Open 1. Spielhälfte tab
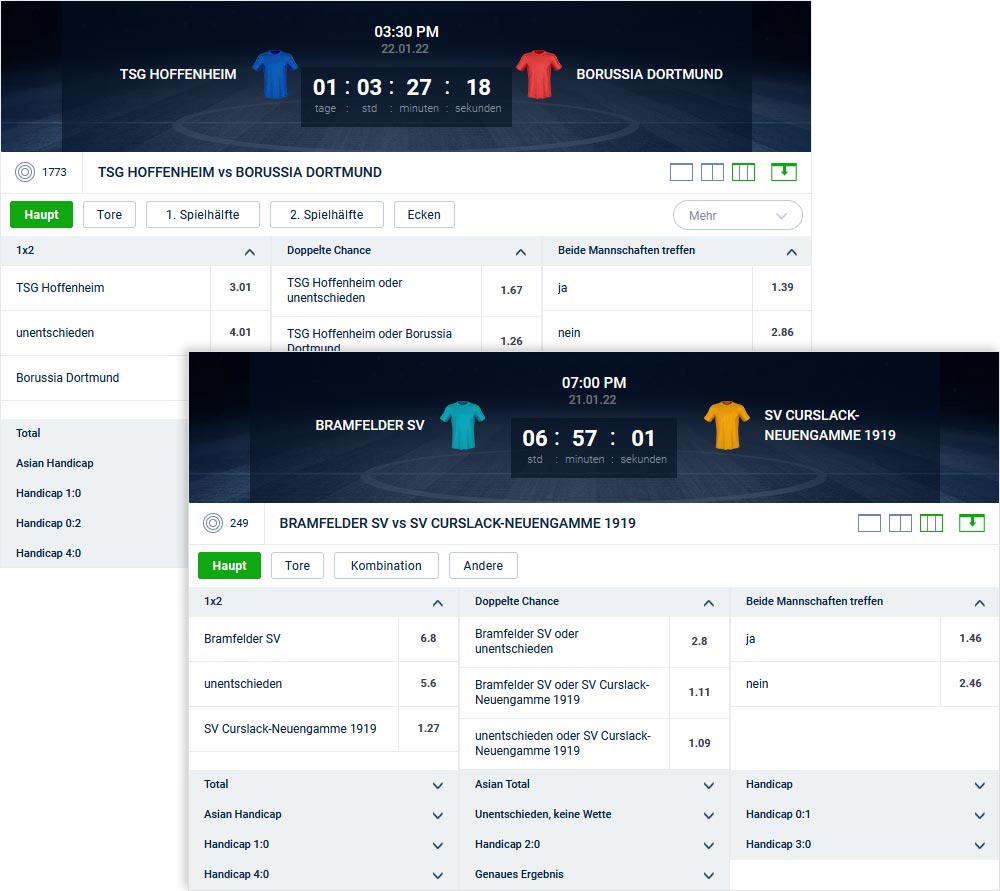Viewport: 1000px width, 891px height. point(203,215)
